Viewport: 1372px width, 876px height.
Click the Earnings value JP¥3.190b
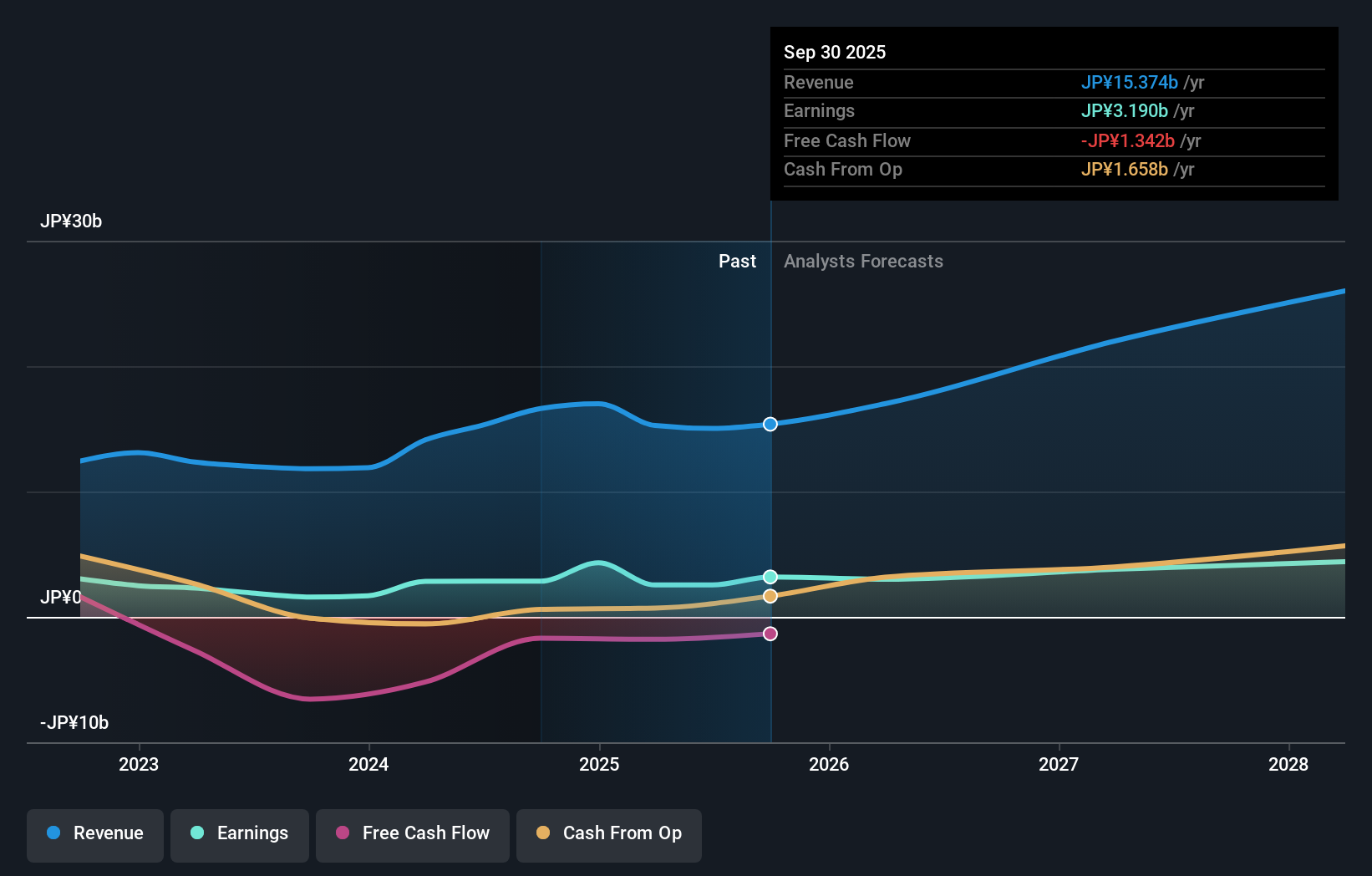[x=1126, y=110]
